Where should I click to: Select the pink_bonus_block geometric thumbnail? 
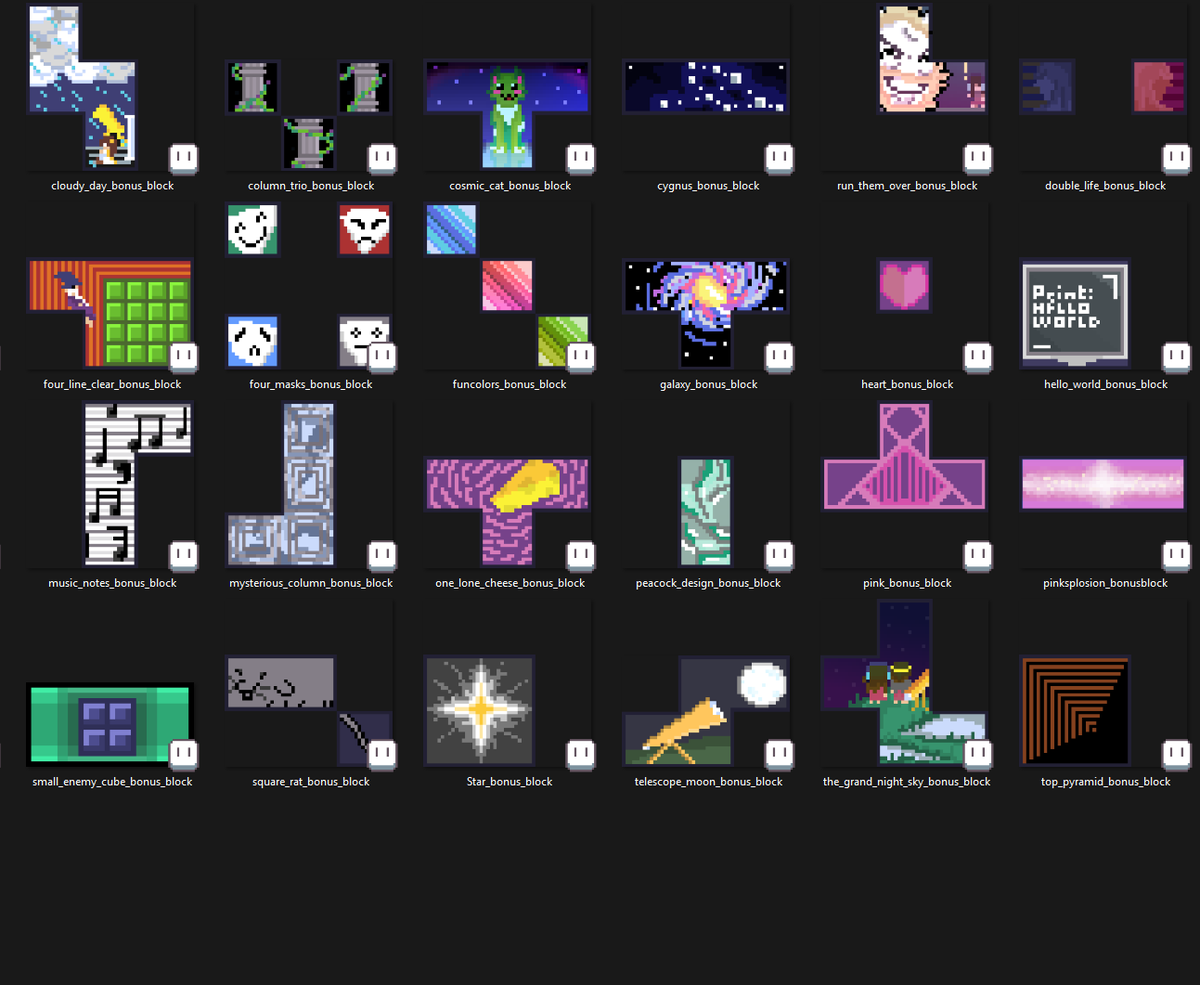[905, 457]
